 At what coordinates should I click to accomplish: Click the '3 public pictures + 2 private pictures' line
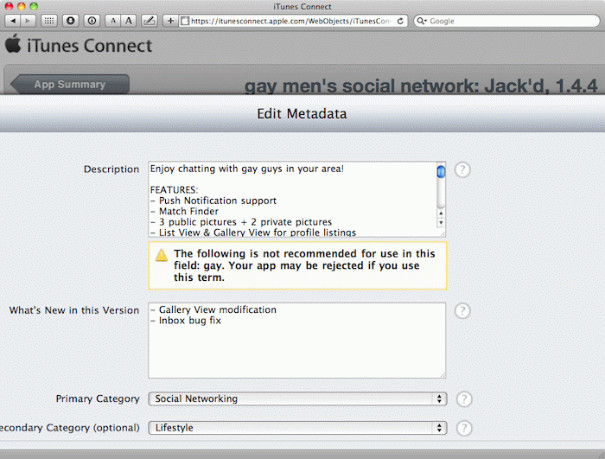[x=241, y=222]
